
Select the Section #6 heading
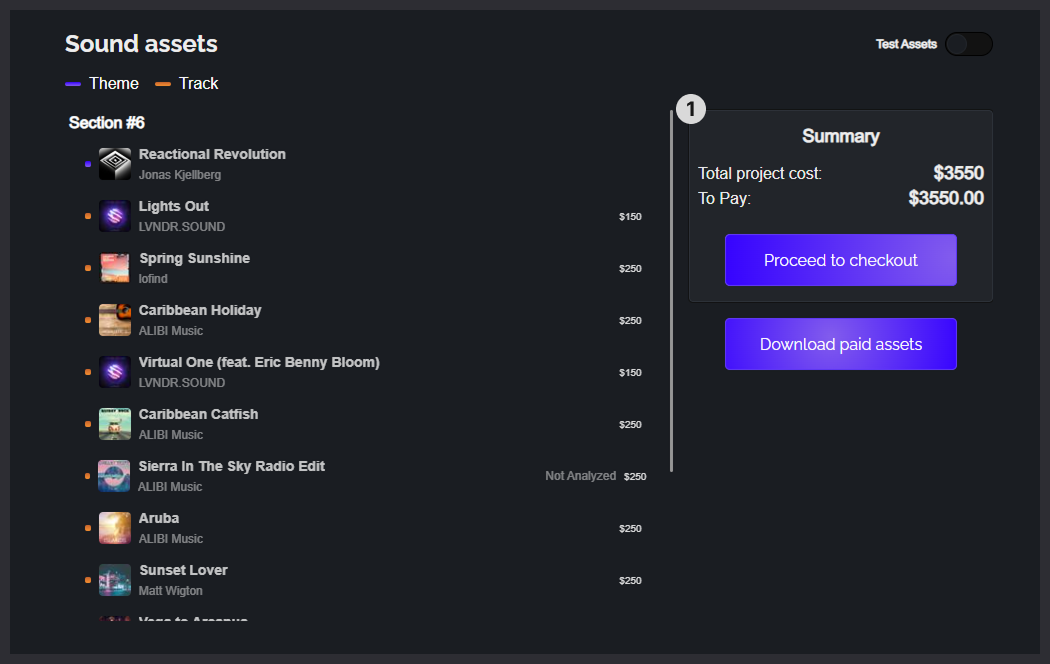[x=107, y=123]
